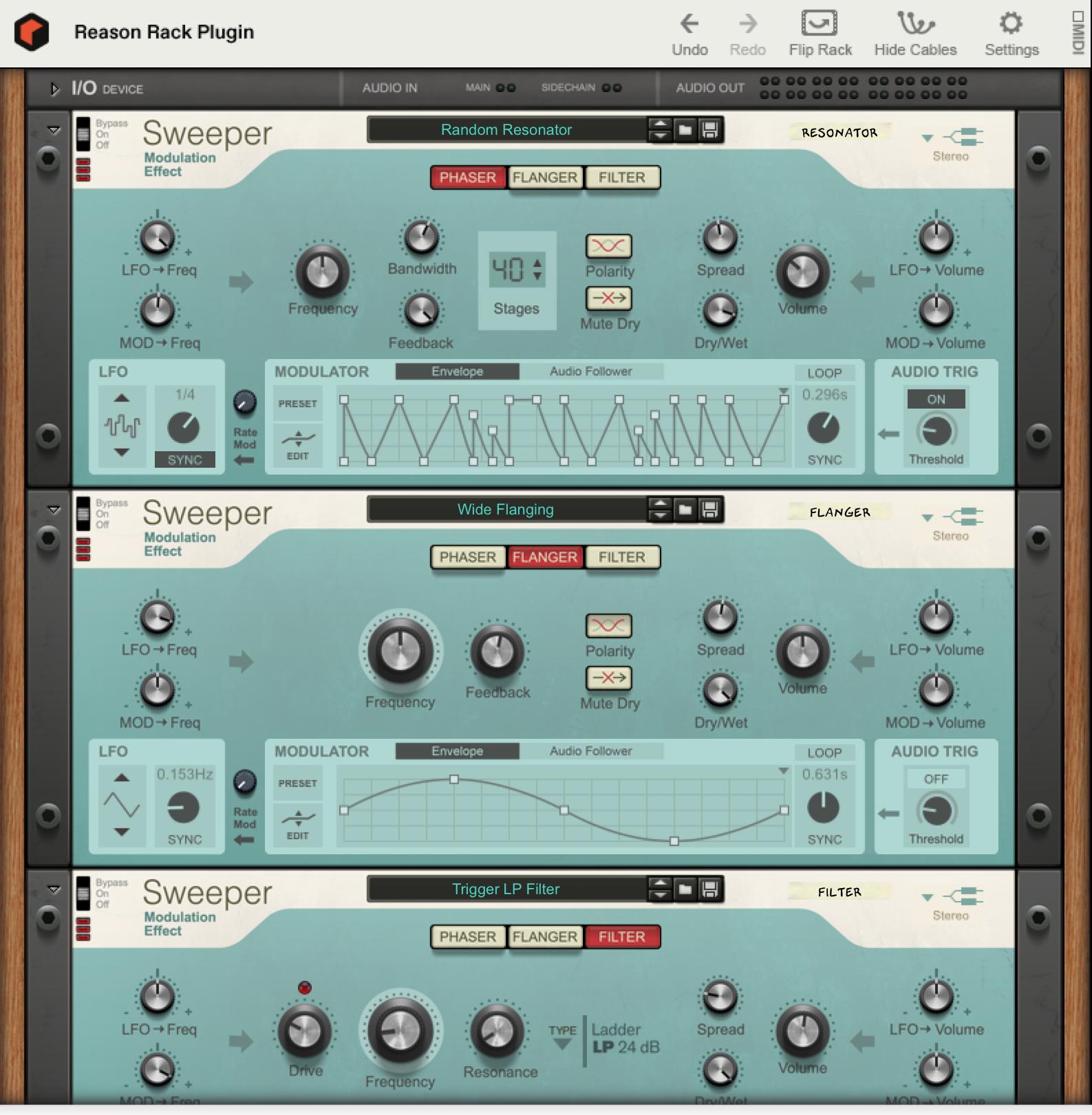Click the Stages stepper arrows

(x=537, y=269)
